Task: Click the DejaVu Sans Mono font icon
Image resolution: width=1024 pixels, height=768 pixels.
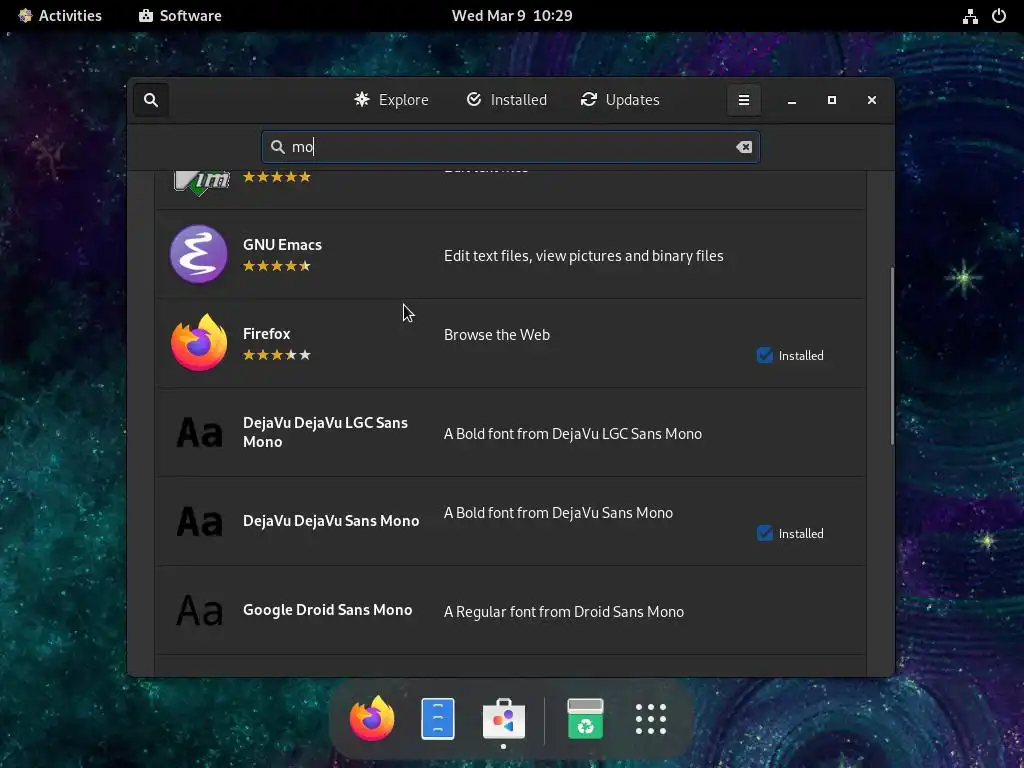Action: point(199,521)
